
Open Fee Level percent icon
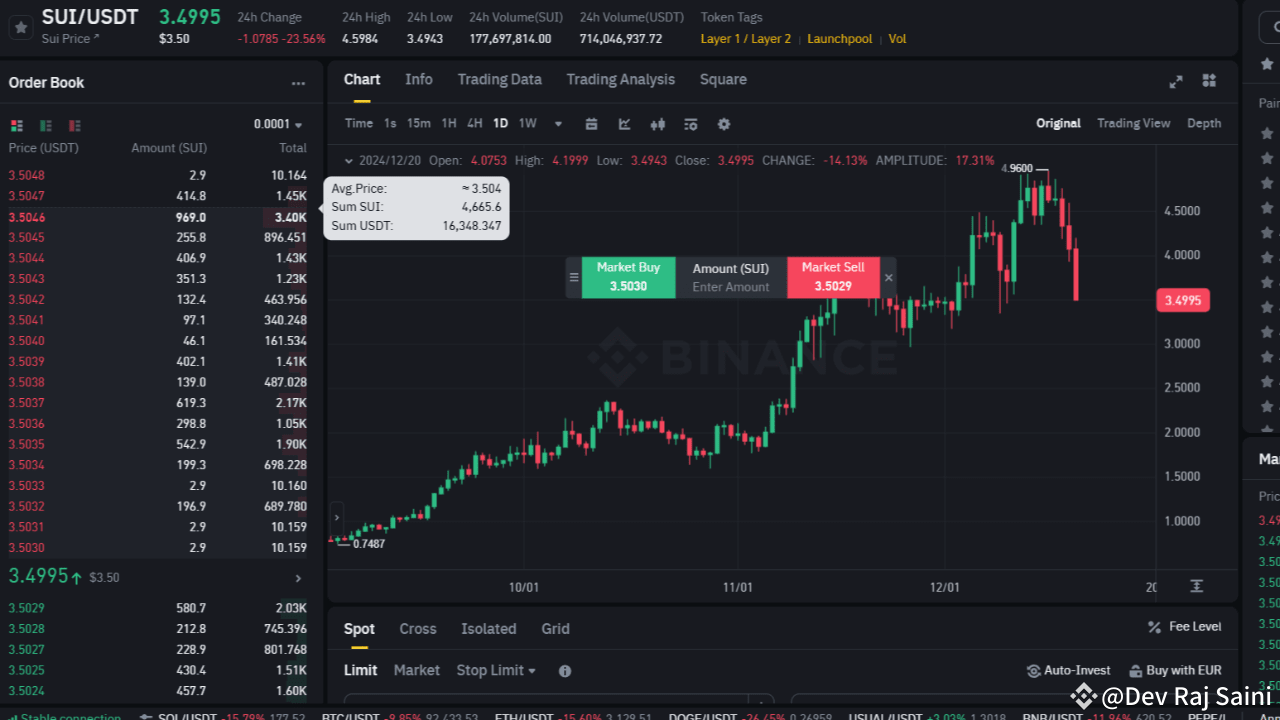click(1155, 627)
